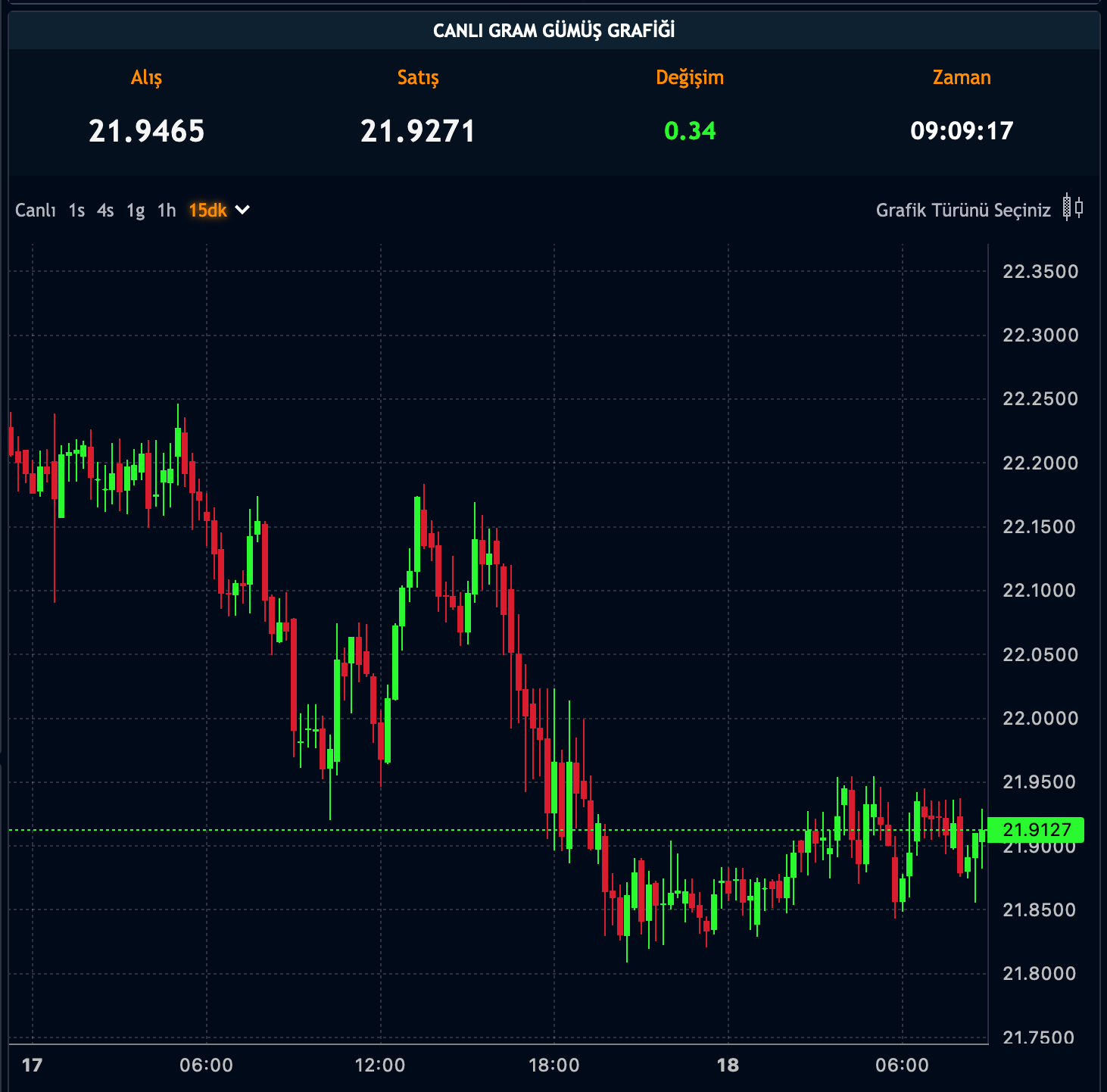Click the 21.8000 price axis label
The height and width of the screenshot is (1092, 1107).
click(1039, 973)
